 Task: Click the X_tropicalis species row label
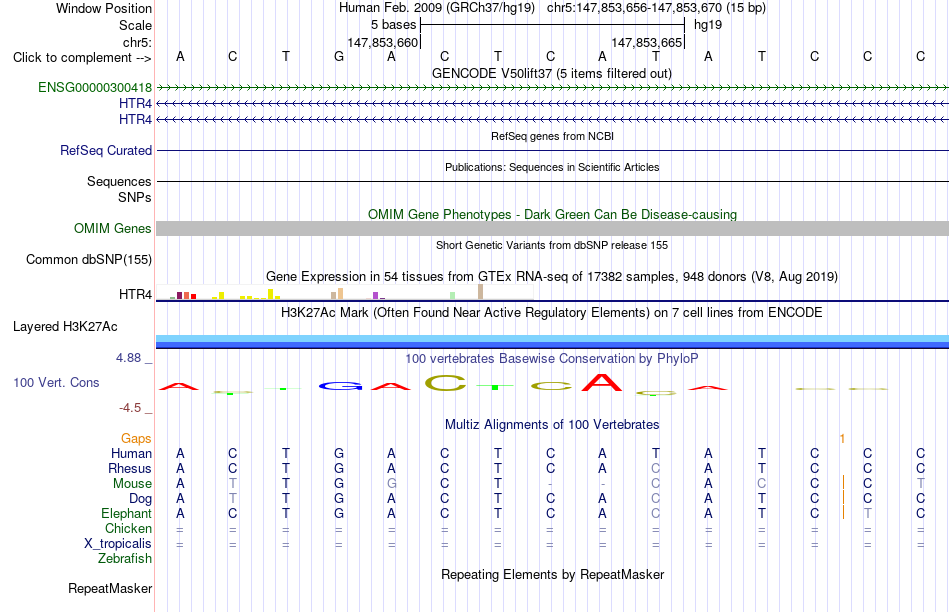[x=118, y=544]
